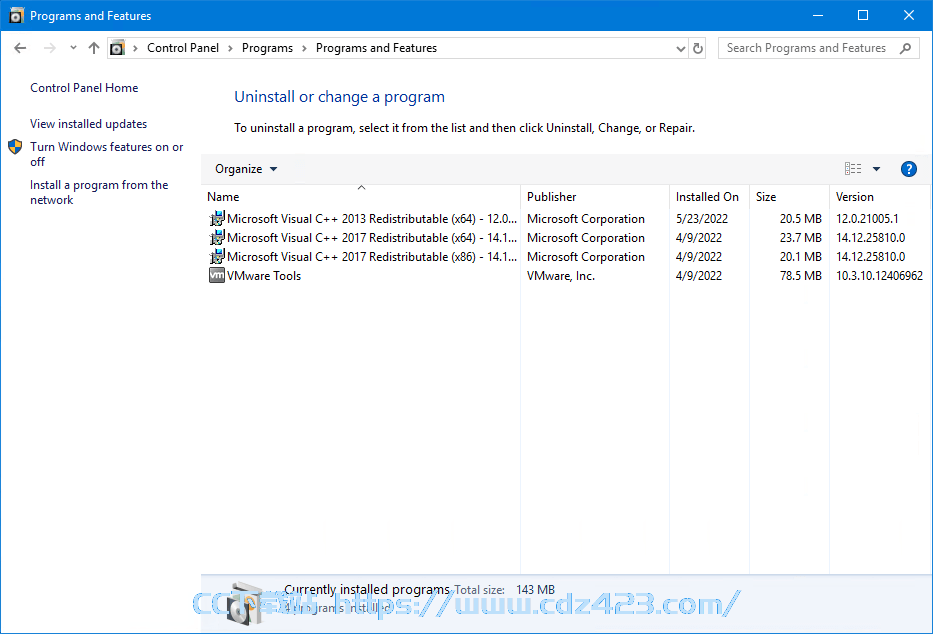933x634 pixels.
Task: Sort by the Size column header
Action: [789, 197]
